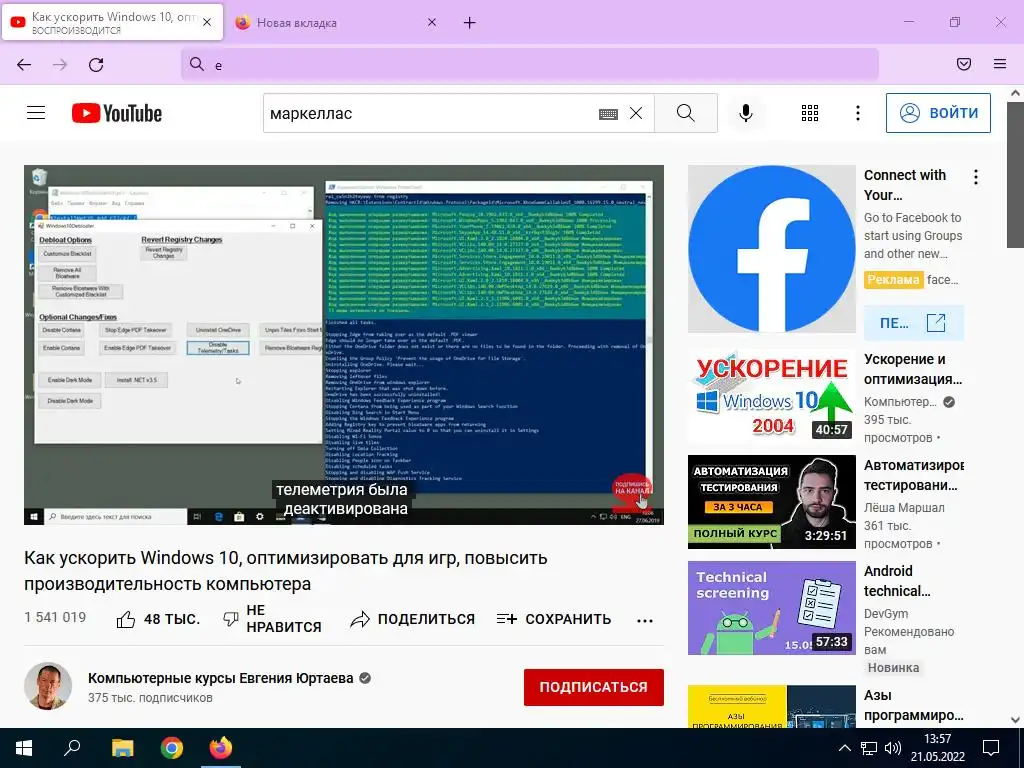Open the Pocket save icon
The image size is (1024, 768).
pos(963,64)
